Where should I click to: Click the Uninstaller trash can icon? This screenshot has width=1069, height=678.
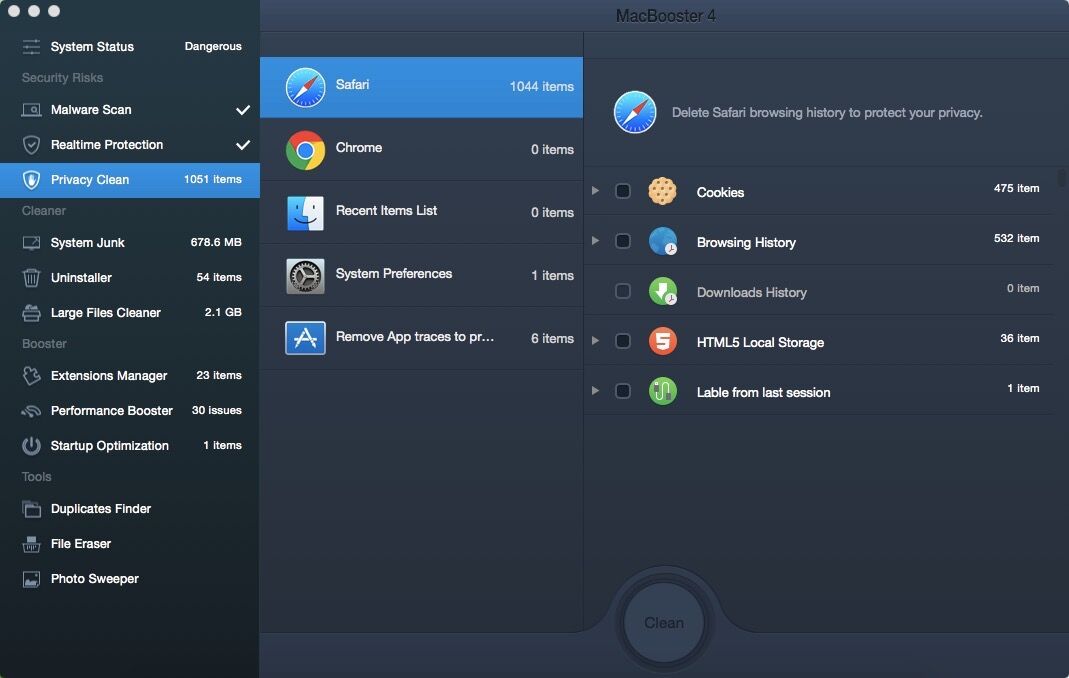pyautogui.click(x=31, y=278)
